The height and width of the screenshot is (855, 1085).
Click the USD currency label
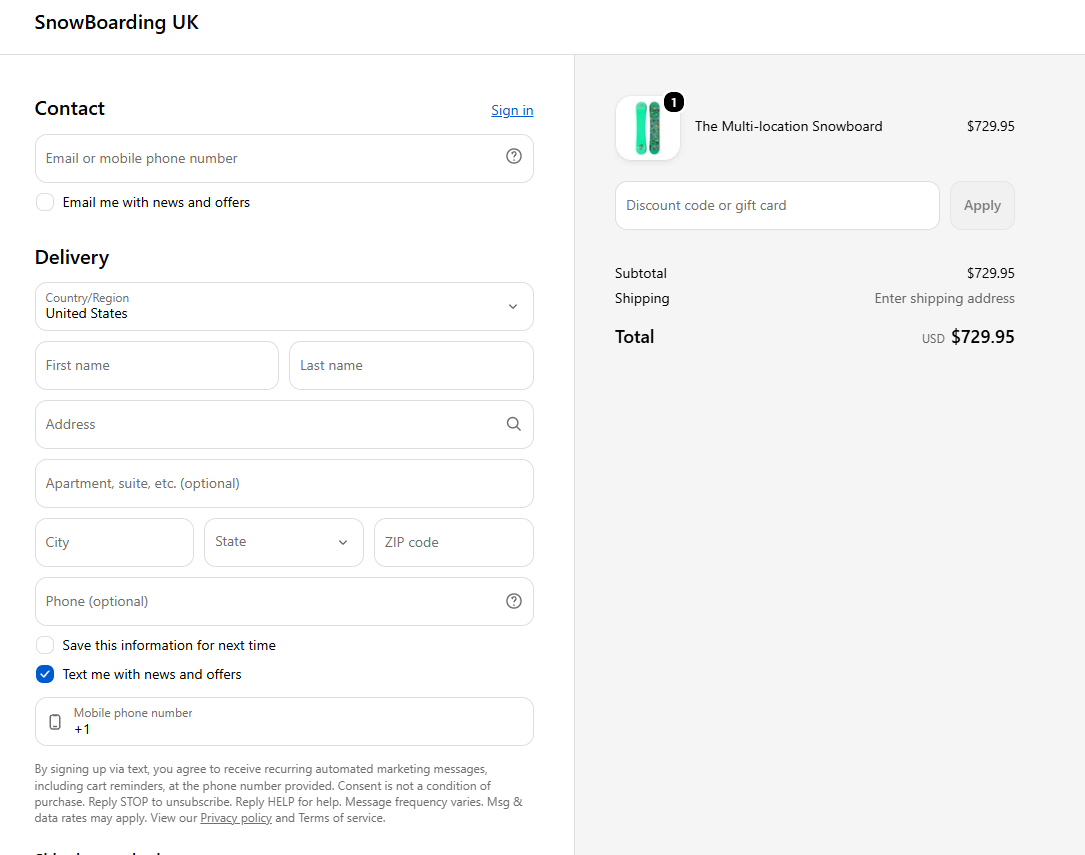933,338
